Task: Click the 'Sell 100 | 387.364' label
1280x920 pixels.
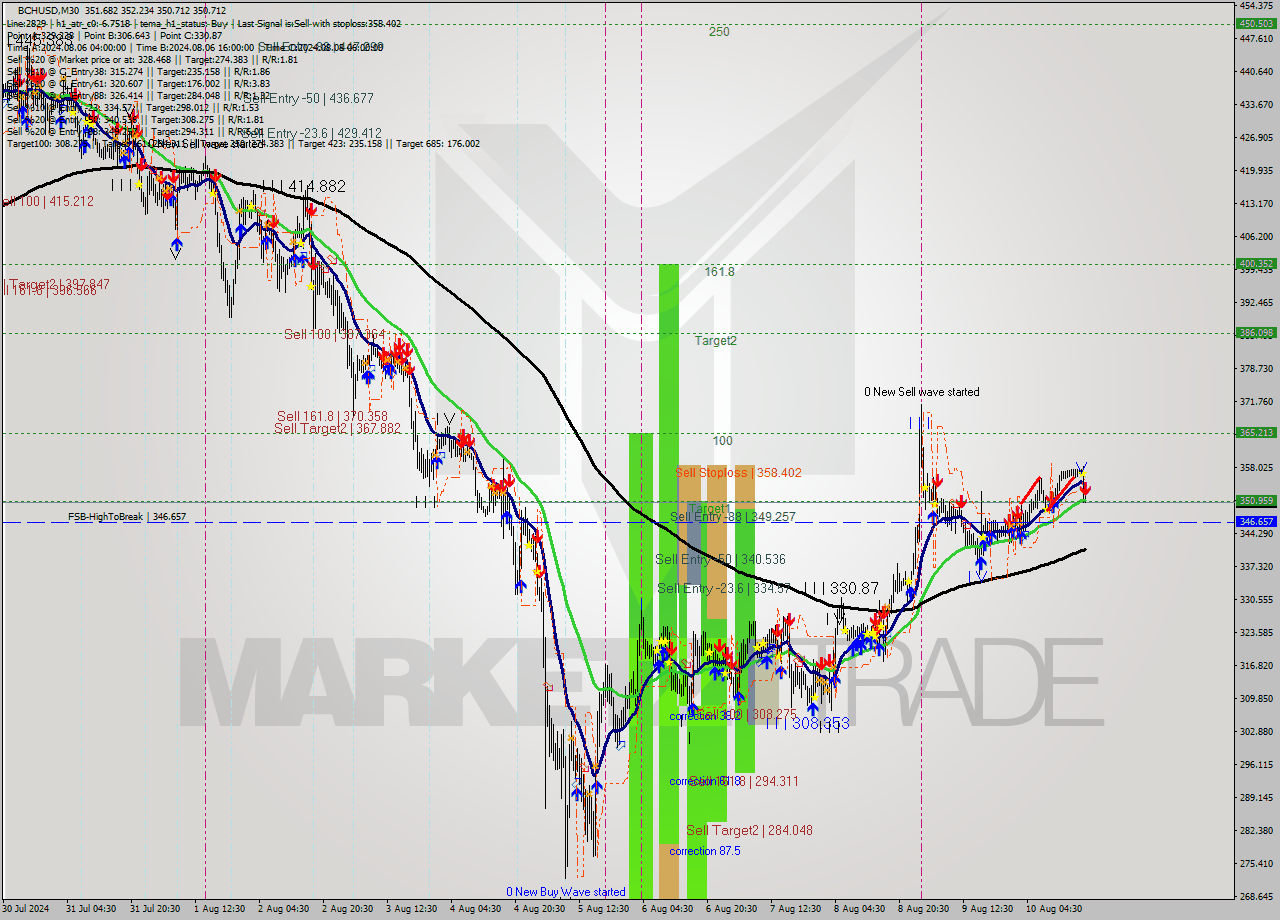Action: click(335, 334)
